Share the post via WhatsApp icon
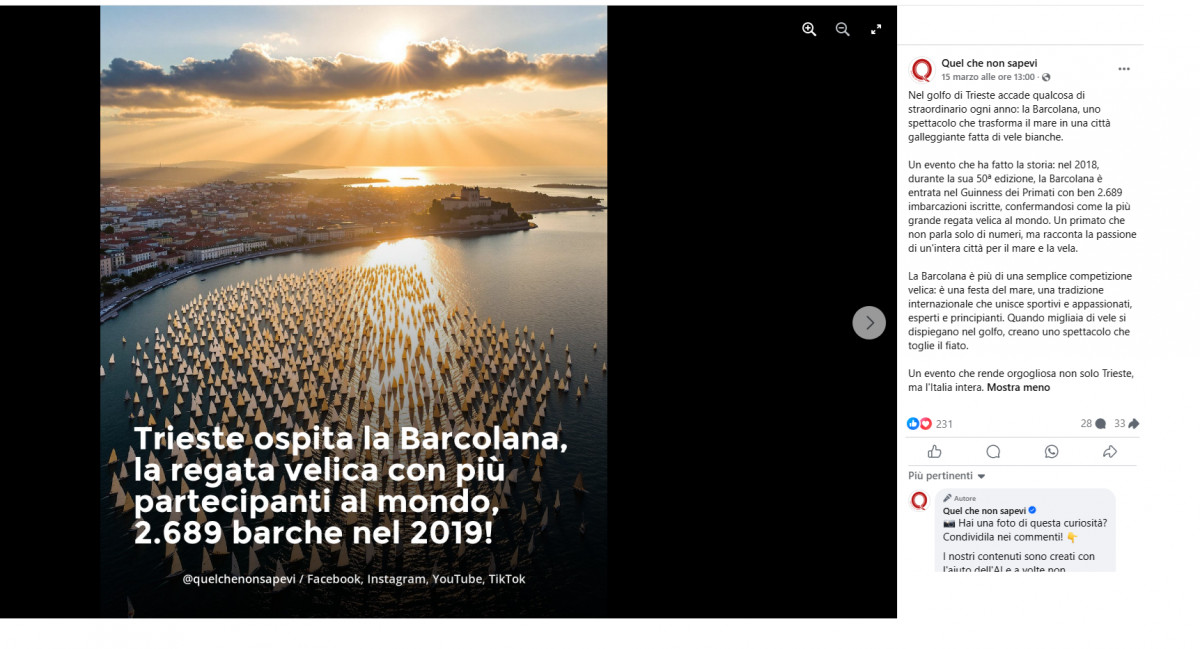 click(1051, 452)
